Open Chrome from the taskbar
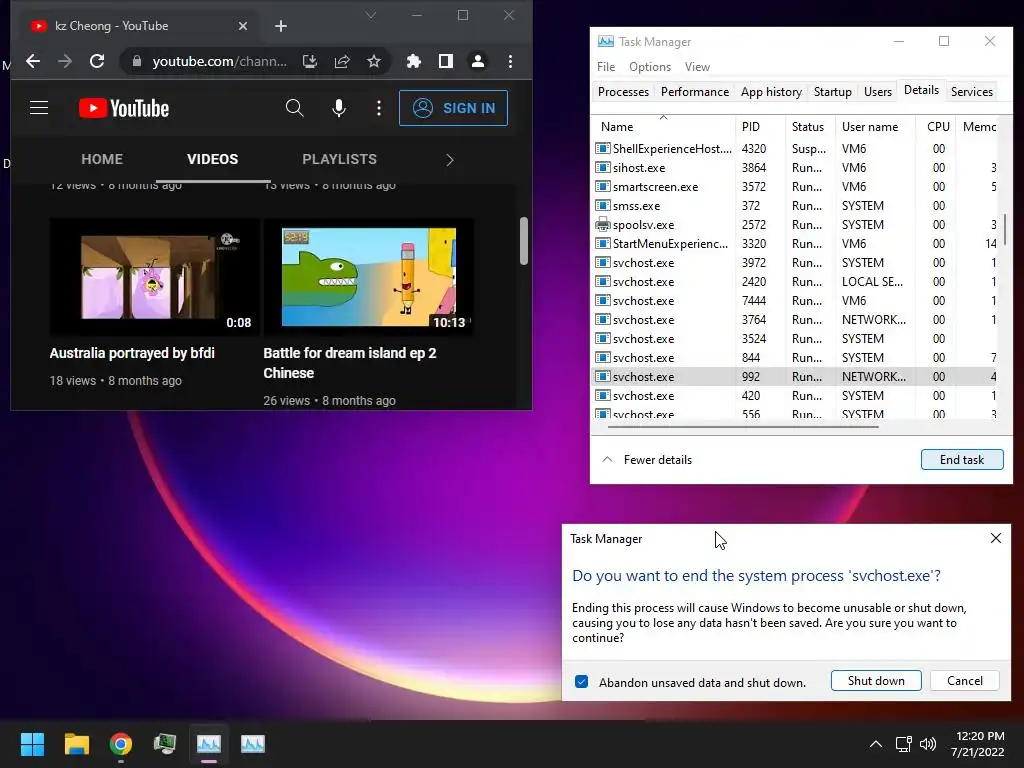 click(x=121, y=744)
